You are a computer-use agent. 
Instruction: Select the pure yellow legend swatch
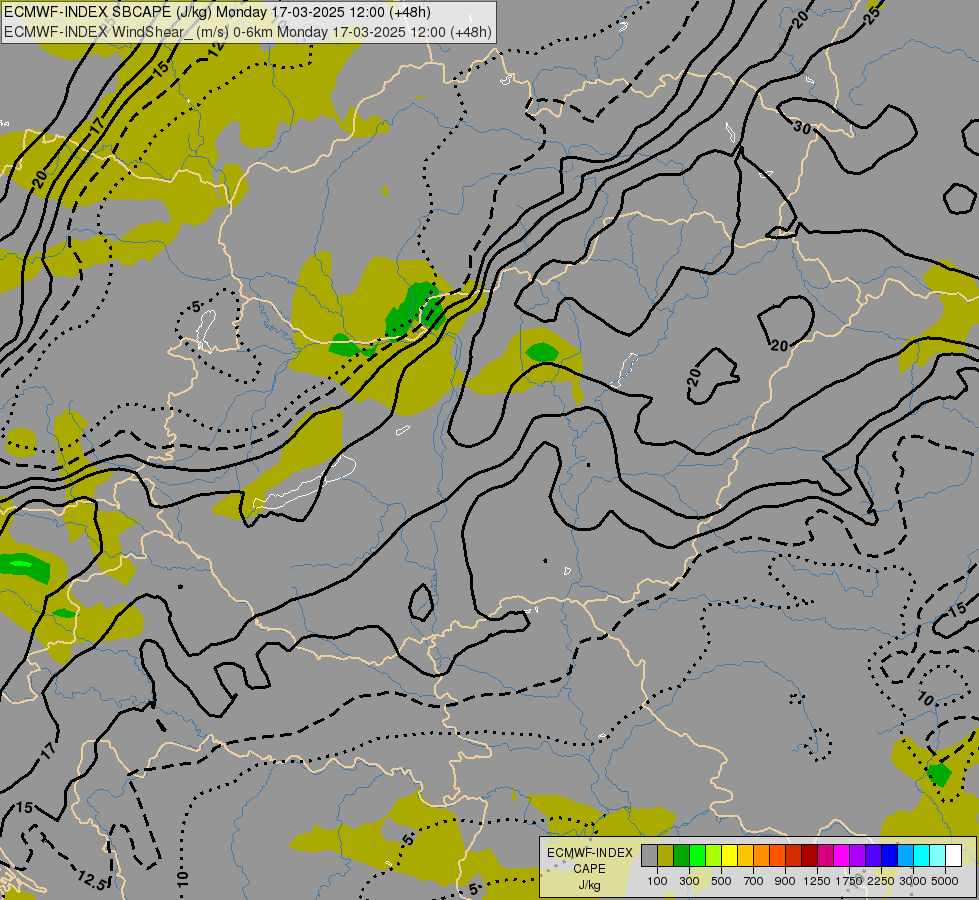pos(729,856)
